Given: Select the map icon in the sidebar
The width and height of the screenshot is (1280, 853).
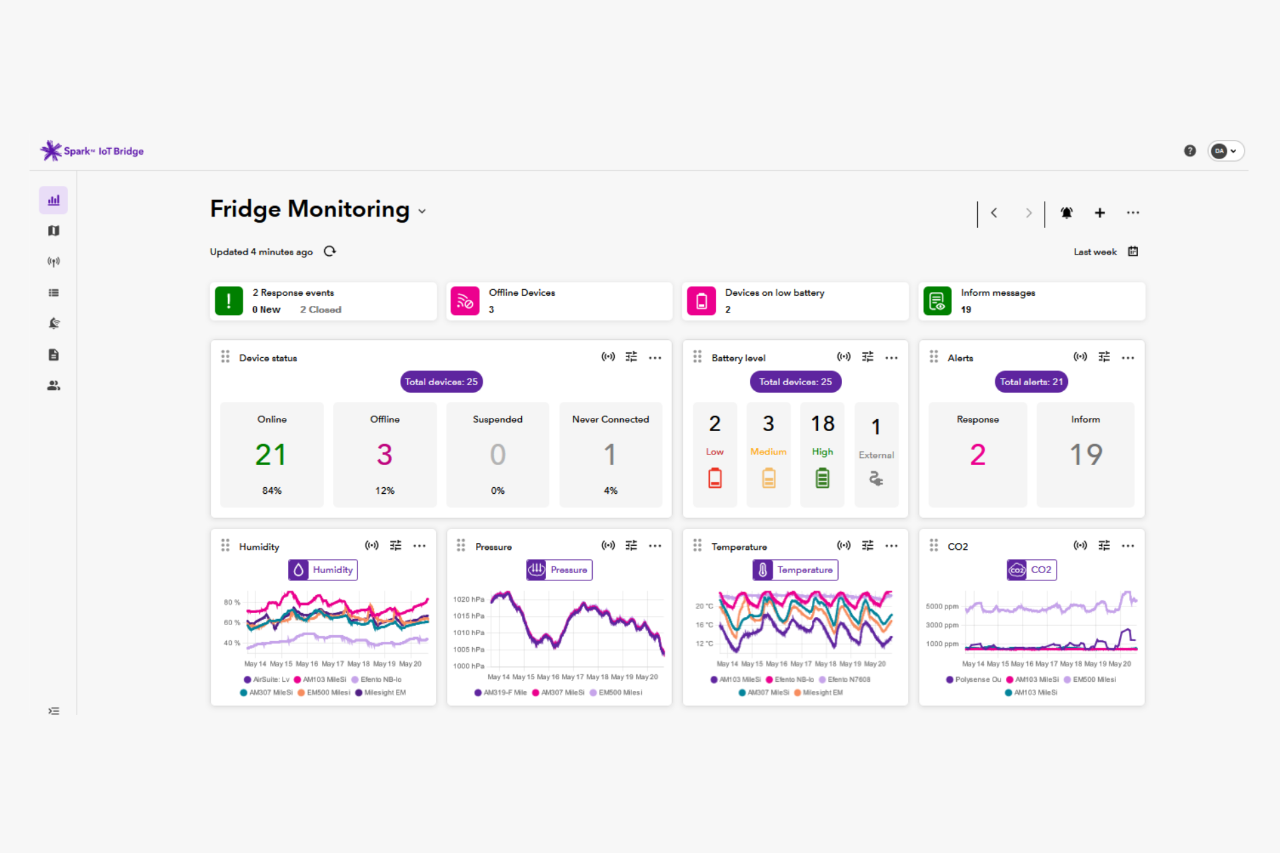Looking at the screenshot, I should (x=53, y=231).
